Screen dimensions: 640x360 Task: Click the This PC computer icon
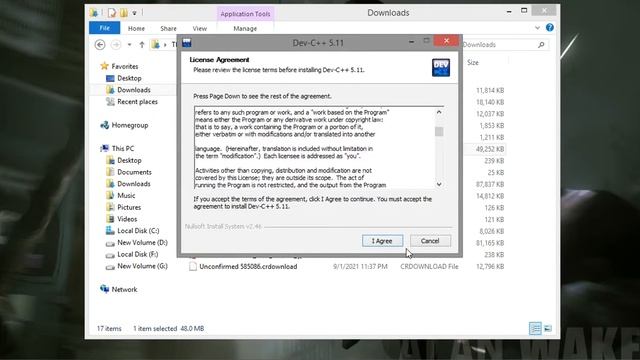[x=104, y=148]
